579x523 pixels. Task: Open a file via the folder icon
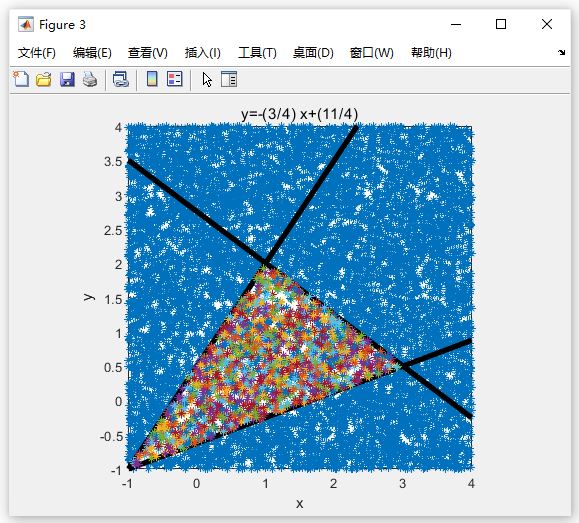44,79
